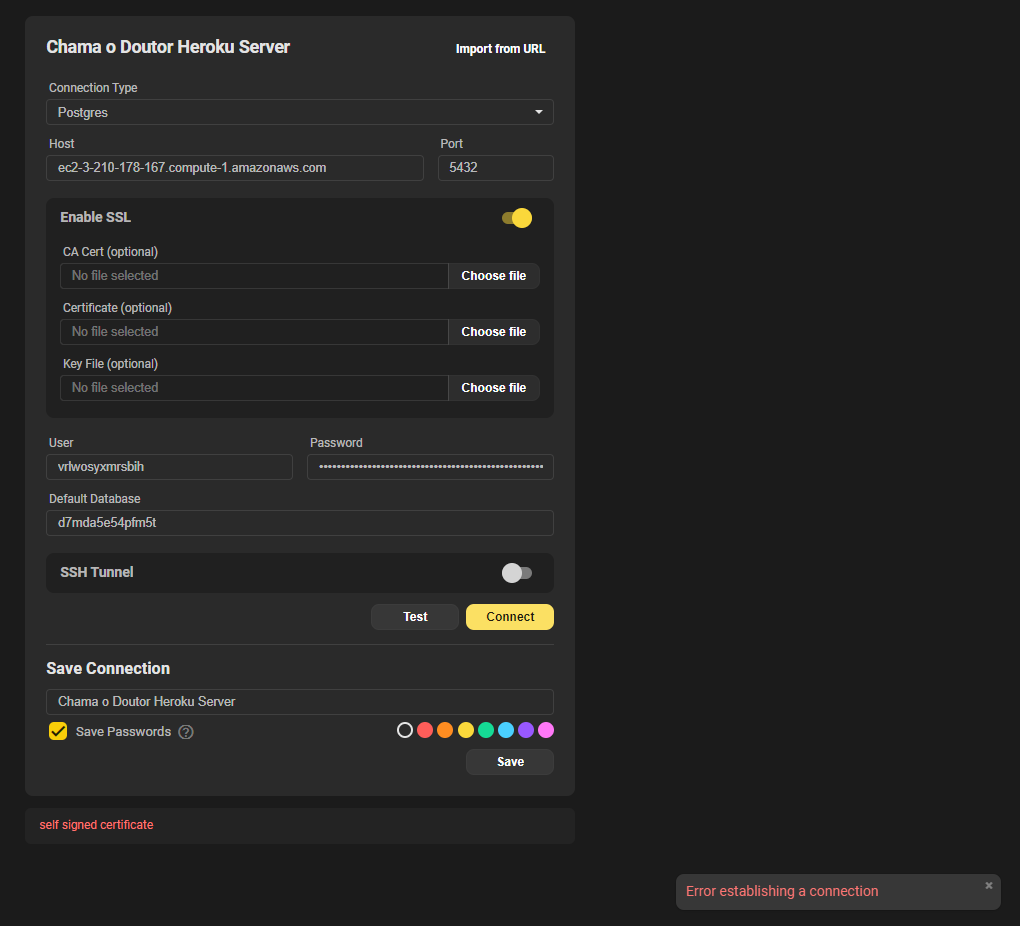Click the Connection Type dropdown arrow

[x=538, y=112]
